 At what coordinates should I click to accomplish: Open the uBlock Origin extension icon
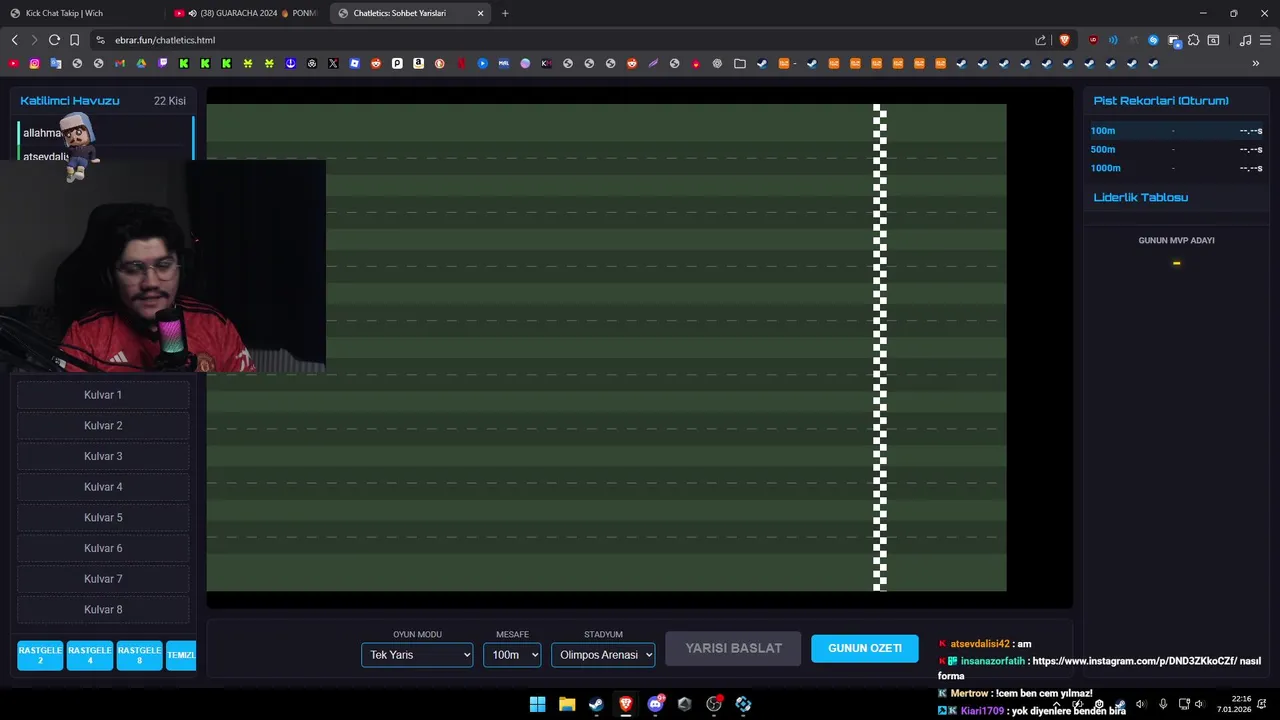point(1093,40)
